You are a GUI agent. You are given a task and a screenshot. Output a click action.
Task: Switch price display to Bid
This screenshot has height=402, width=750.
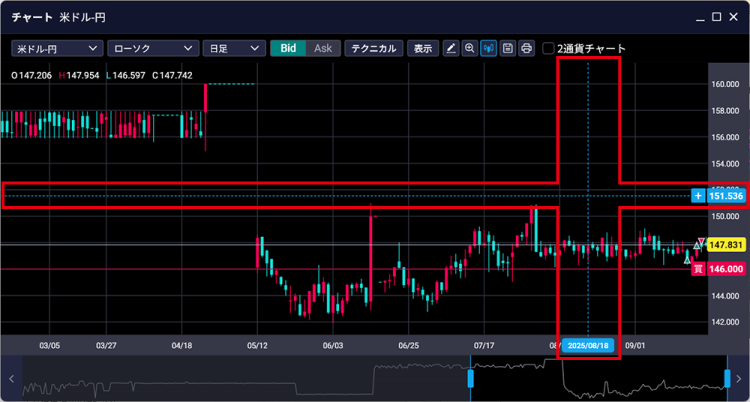(x=288, y=48)
